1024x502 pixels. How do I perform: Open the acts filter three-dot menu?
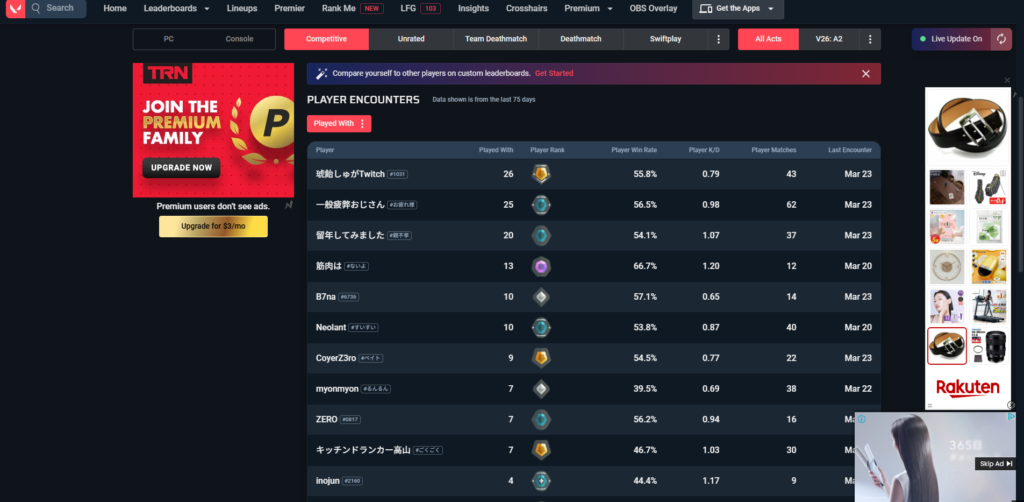870,39
